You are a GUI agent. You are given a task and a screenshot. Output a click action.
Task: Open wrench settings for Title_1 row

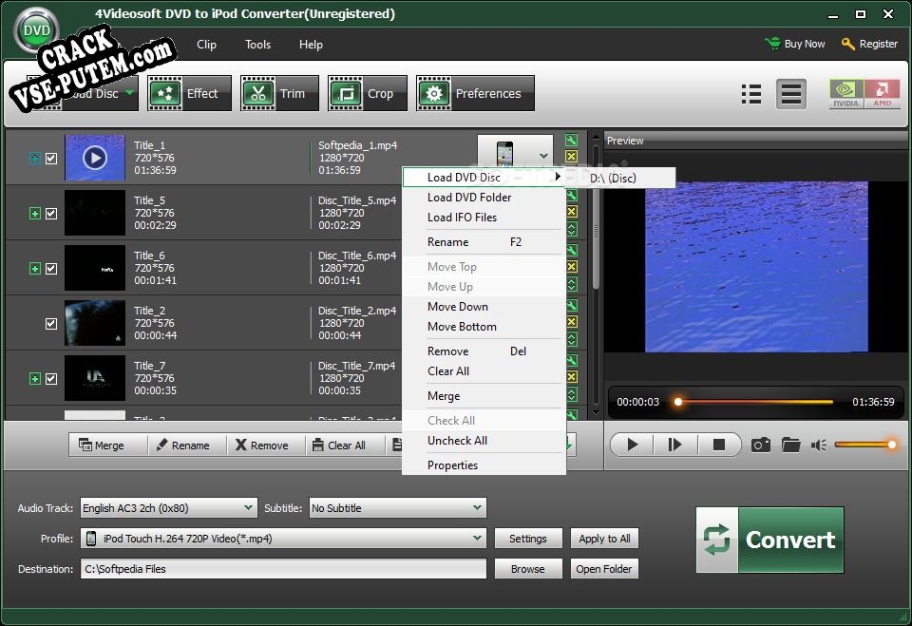tap(571, 140)
